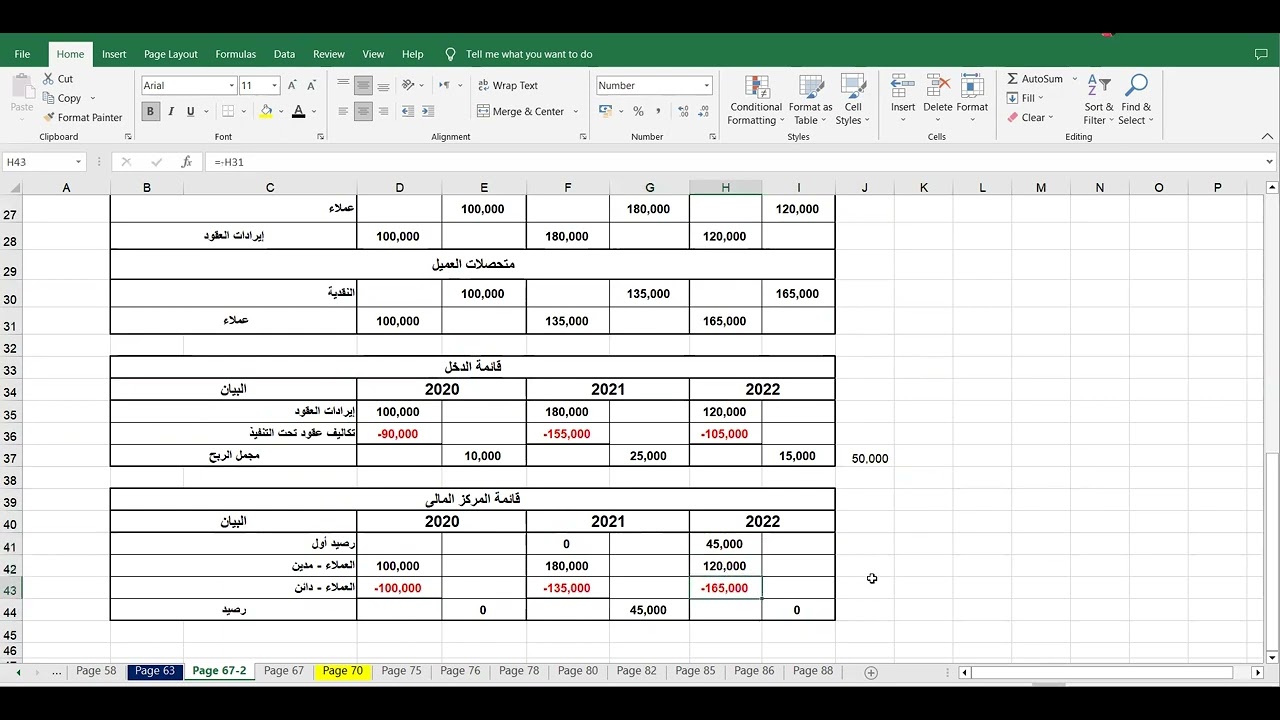
Task: Click the Paste clipboard icon
Action: (22, 87)
